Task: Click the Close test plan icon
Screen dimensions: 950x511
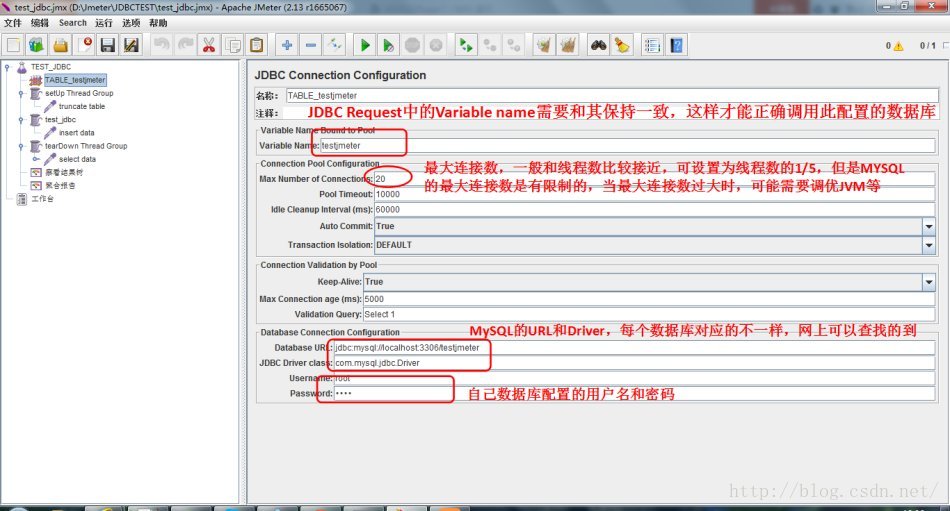Action: coord(85,45)
